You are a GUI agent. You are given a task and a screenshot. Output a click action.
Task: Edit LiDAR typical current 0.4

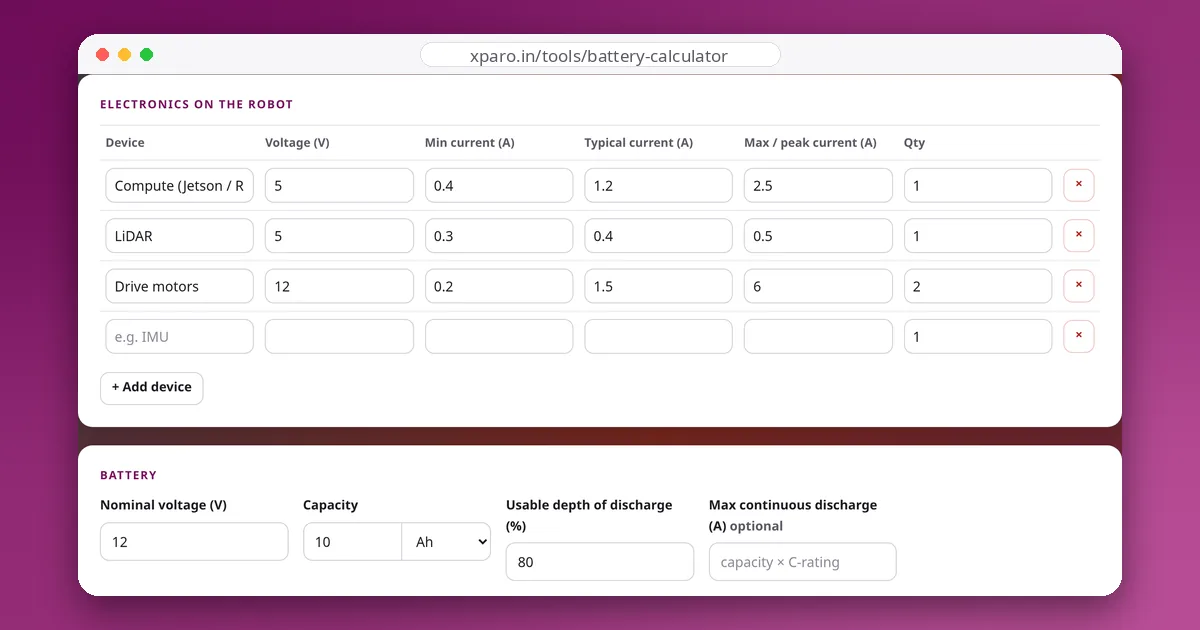[x=658, y=236]
